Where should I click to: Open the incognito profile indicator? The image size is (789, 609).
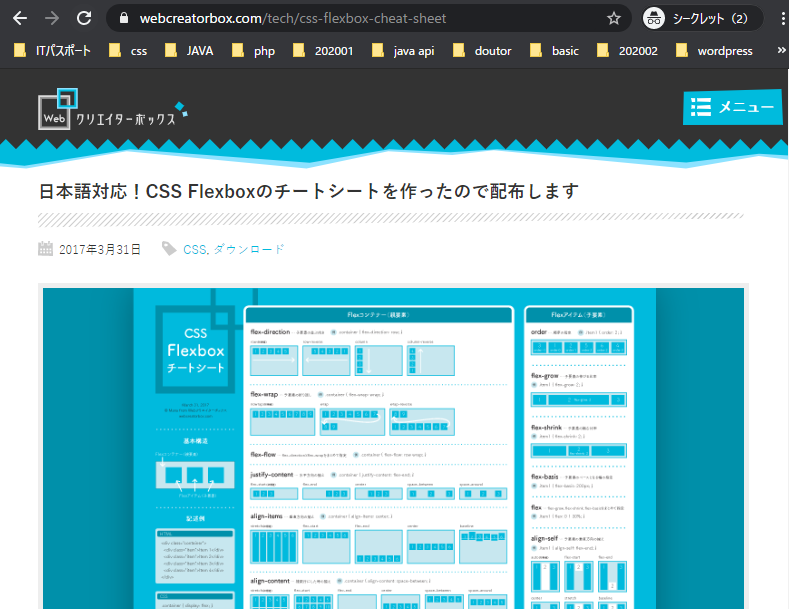click(x=702, y=19)
